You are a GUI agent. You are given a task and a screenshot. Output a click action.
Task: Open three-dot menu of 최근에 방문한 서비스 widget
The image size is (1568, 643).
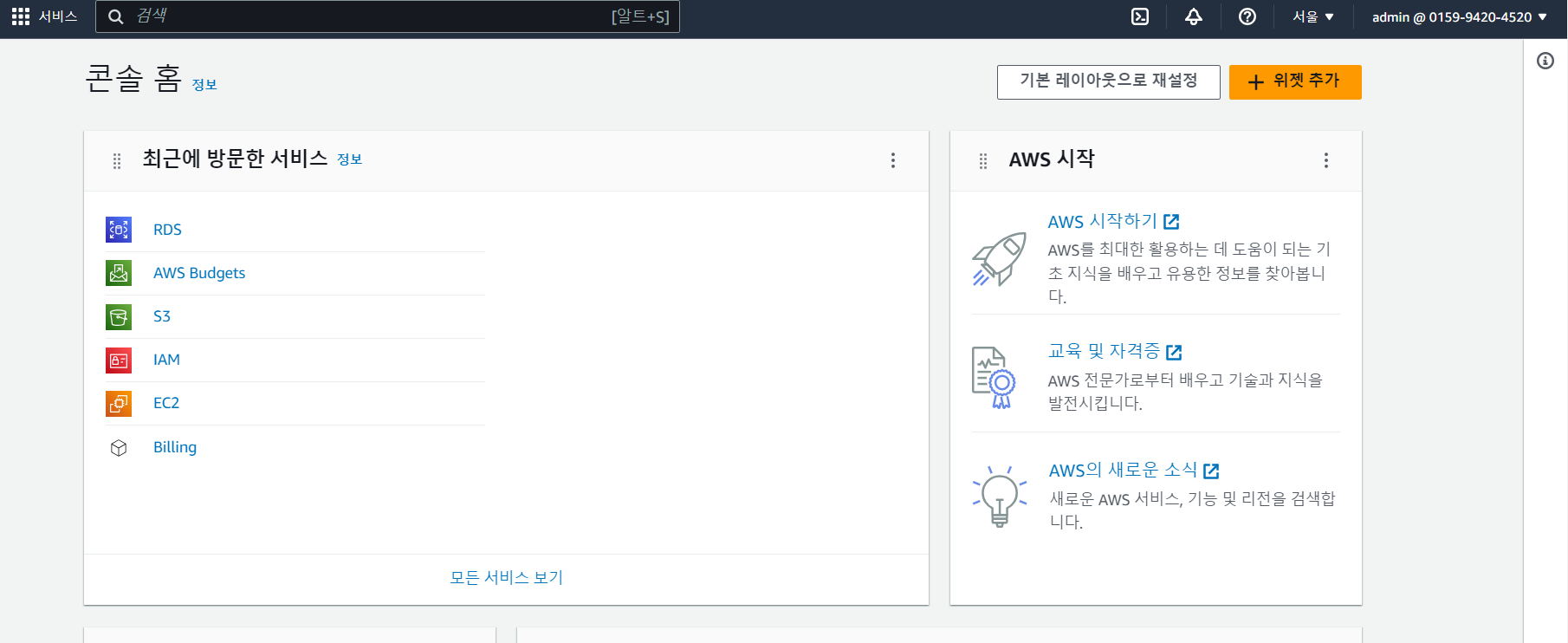(893, 160)
